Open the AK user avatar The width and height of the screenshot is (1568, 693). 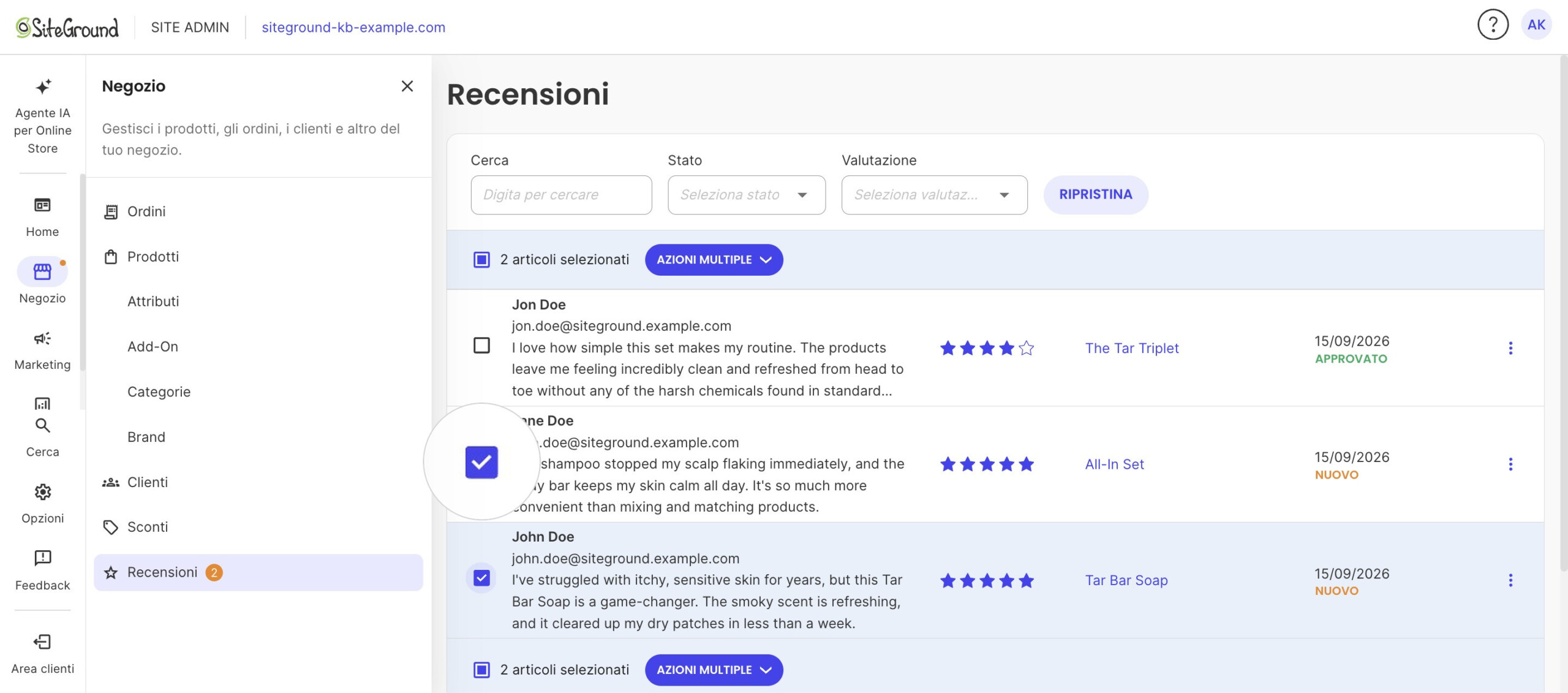point(1536,25)
